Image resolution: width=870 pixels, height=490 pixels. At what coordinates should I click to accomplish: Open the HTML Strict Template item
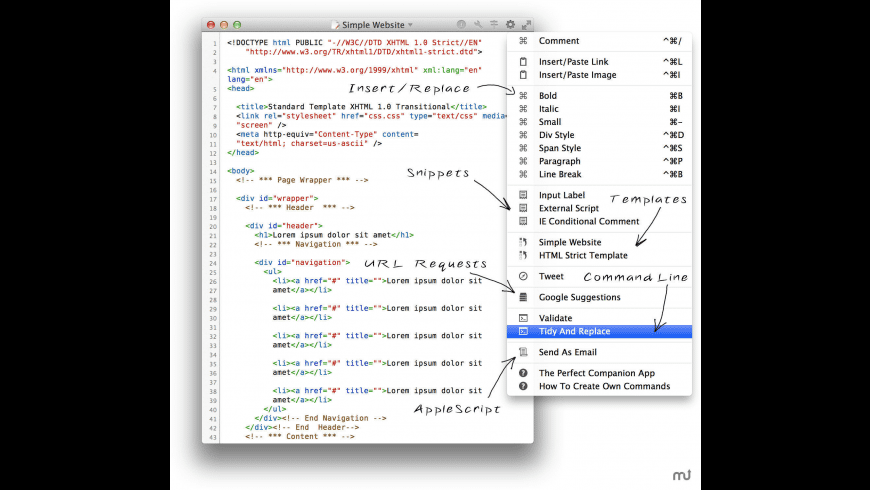599,255
